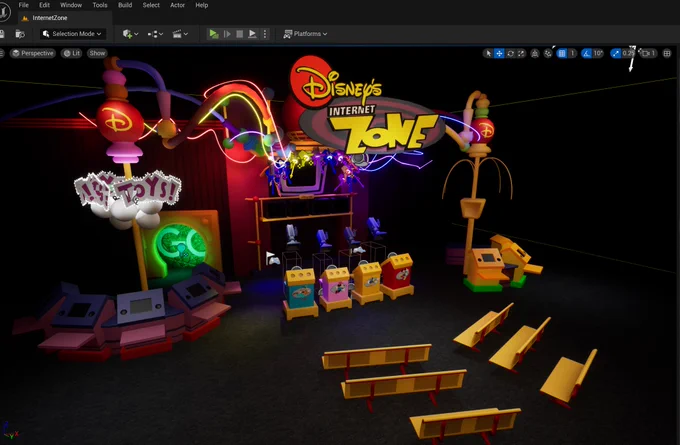
Task: Select the scale gizmo tool
Action: (521, 53)
